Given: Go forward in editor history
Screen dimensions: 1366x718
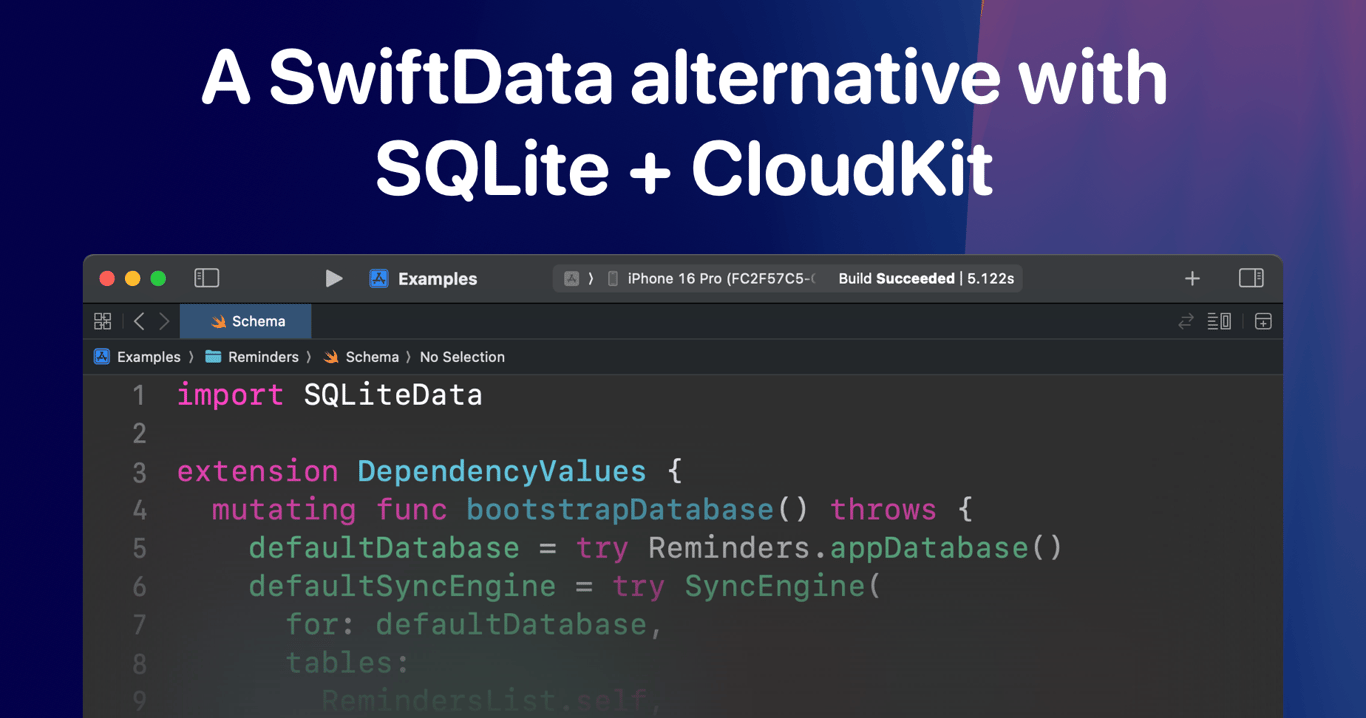Looking at the screenshot, I should [165, 321].
